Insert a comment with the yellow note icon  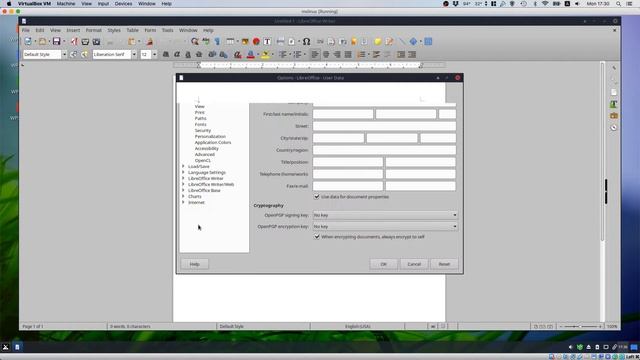click(378, 42)
